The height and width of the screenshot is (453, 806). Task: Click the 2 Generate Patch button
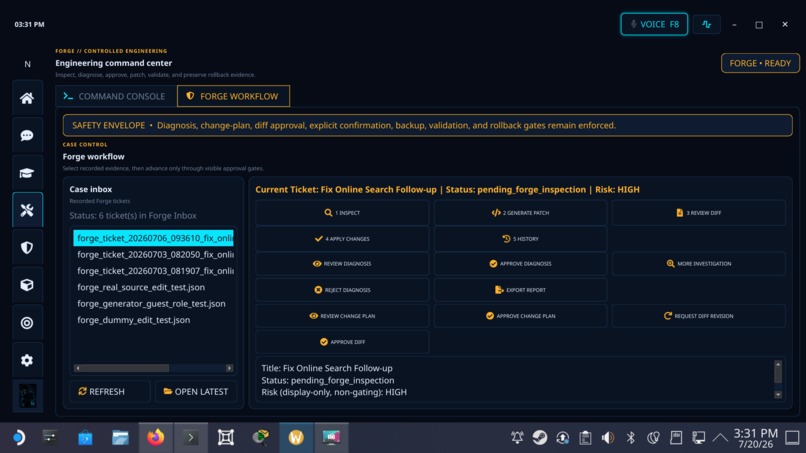pos(520,212)
